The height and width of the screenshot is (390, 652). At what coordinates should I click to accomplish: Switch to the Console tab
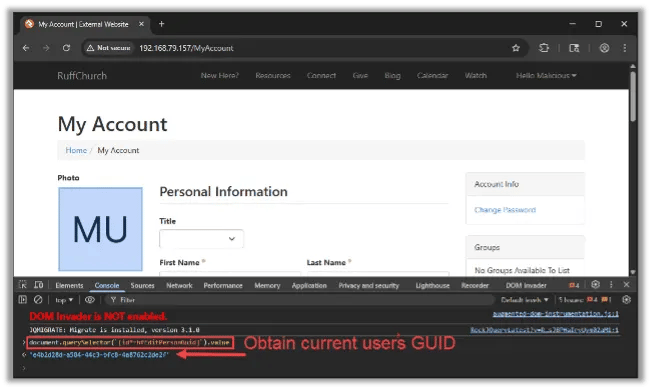[x=107, y=286]
